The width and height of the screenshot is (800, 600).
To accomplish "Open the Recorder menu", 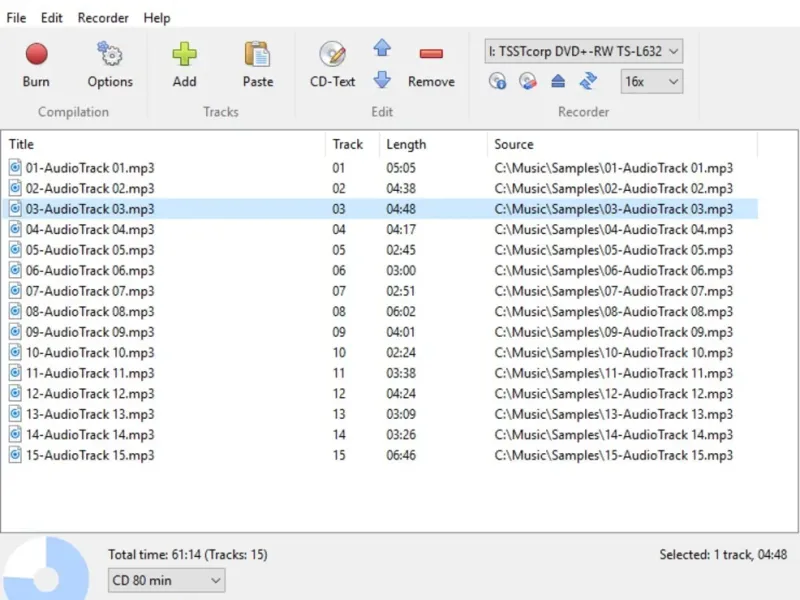I will click(x=103, y=18).
